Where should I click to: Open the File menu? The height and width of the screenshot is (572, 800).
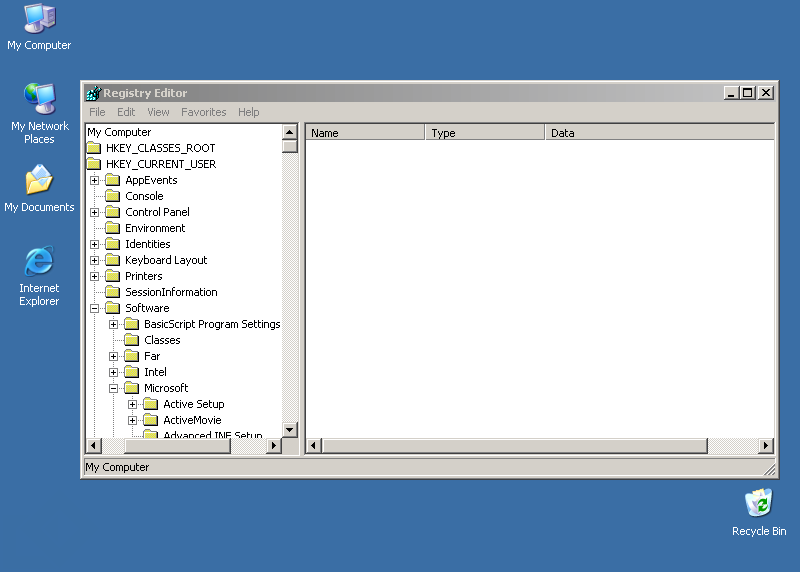pos(97,112)
